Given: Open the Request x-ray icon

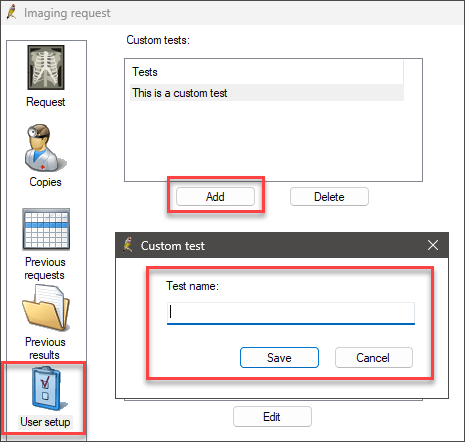Looking at the screenshot, I should pos(46,67).
